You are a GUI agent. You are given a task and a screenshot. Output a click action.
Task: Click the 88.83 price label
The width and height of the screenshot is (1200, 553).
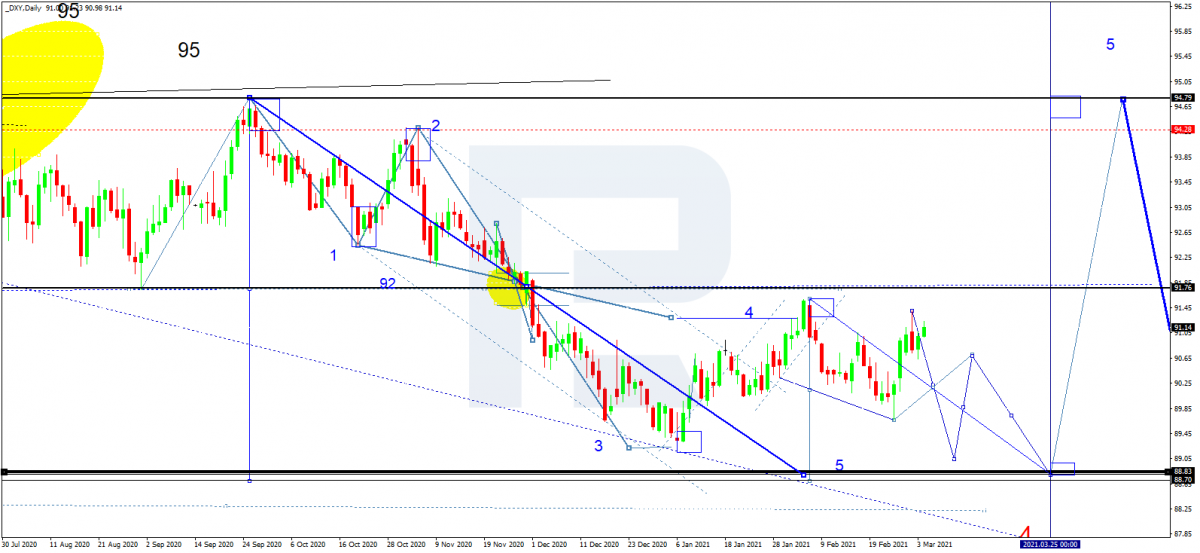pyautogui.click(x=1182, y=472)
